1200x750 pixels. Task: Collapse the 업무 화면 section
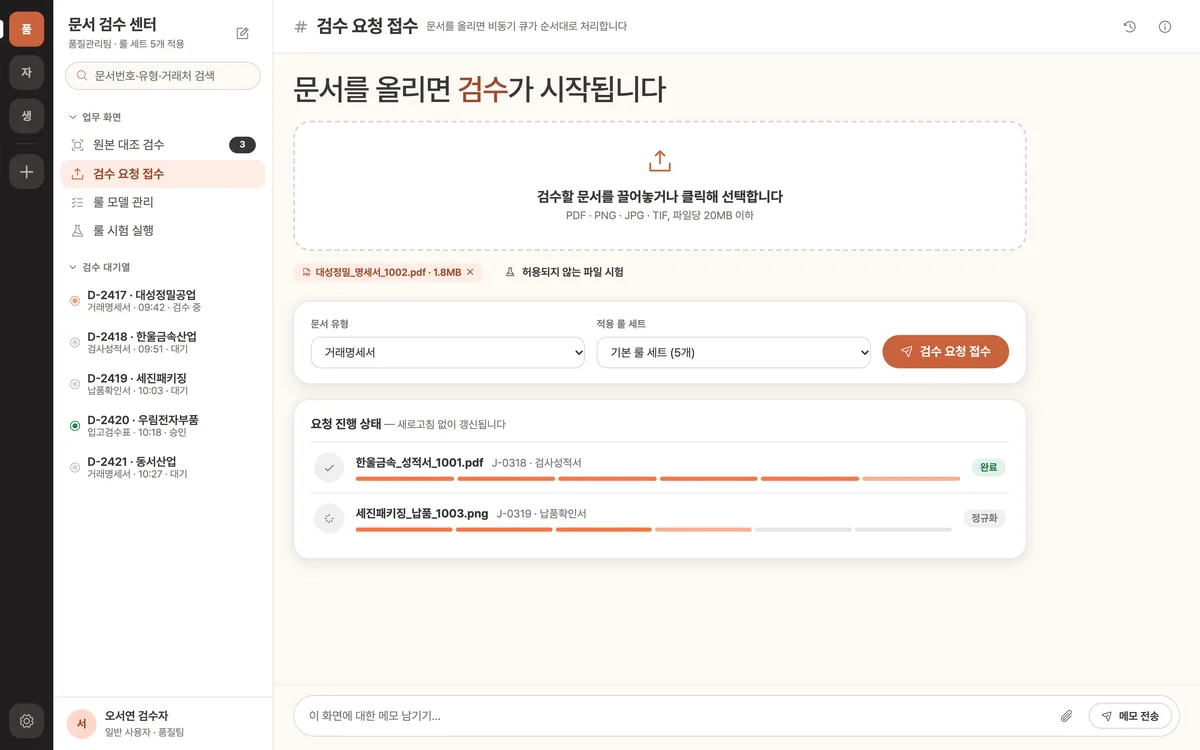(94, 117)
